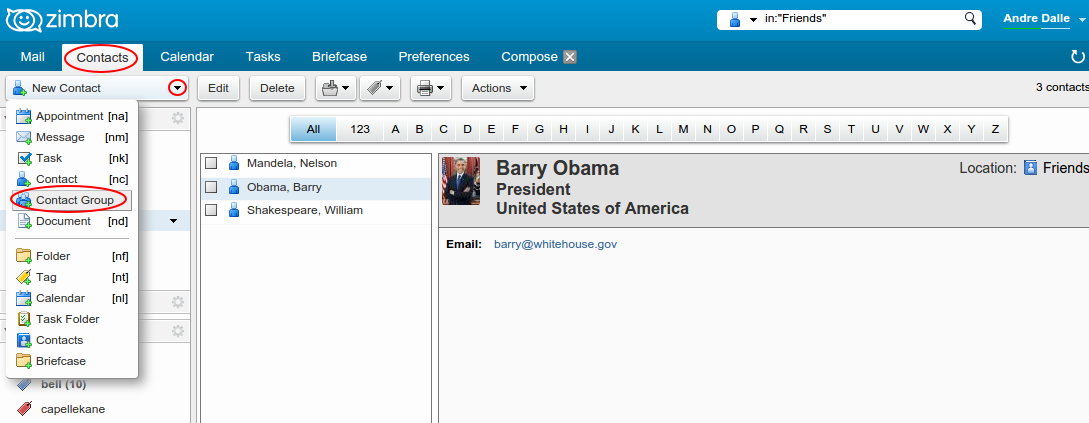Select the Mandela, Nelson contact row
This screenshot has height=423, width=1089.
(x=316, y=164)
